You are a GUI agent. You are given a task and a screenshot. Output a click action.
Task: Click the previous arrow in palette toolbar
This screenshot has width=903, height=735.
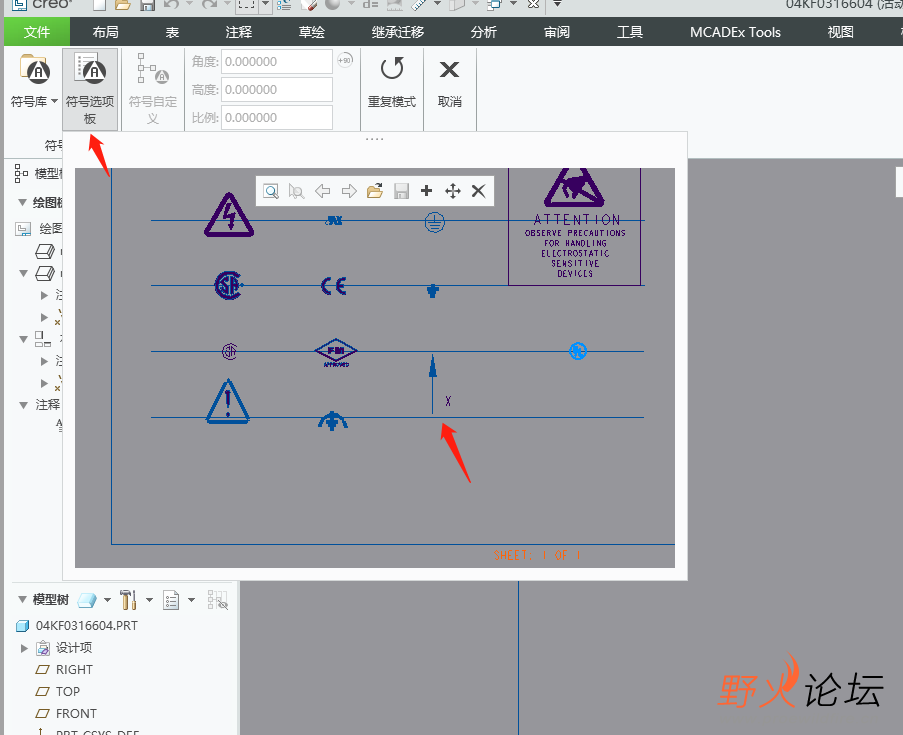[x=322, y=191]
